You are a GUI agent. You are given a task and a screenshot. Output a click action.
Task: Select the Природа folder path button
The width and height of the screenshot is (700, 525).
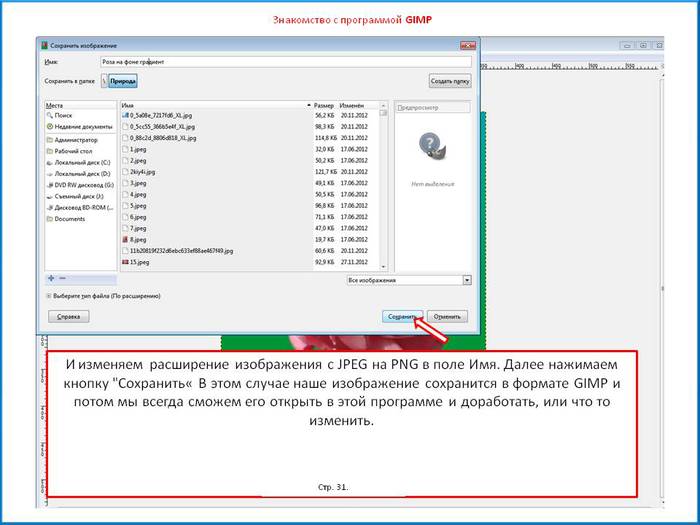pos(123,81)
